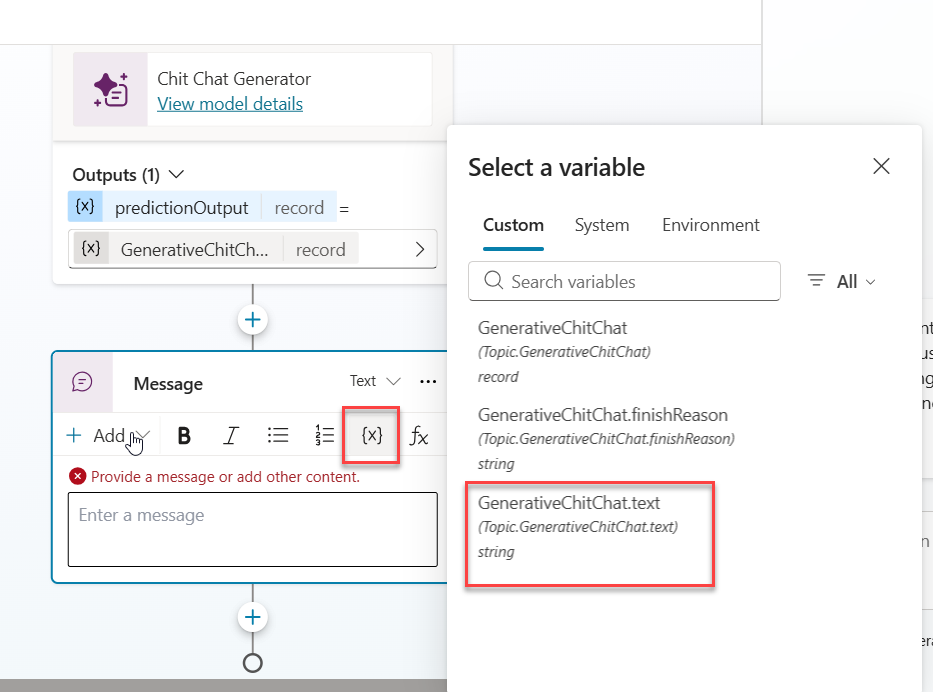Switch to the System tab
The height and width of the screenshot is (692, 933).
pyautogui.click(x=602, y=225)
